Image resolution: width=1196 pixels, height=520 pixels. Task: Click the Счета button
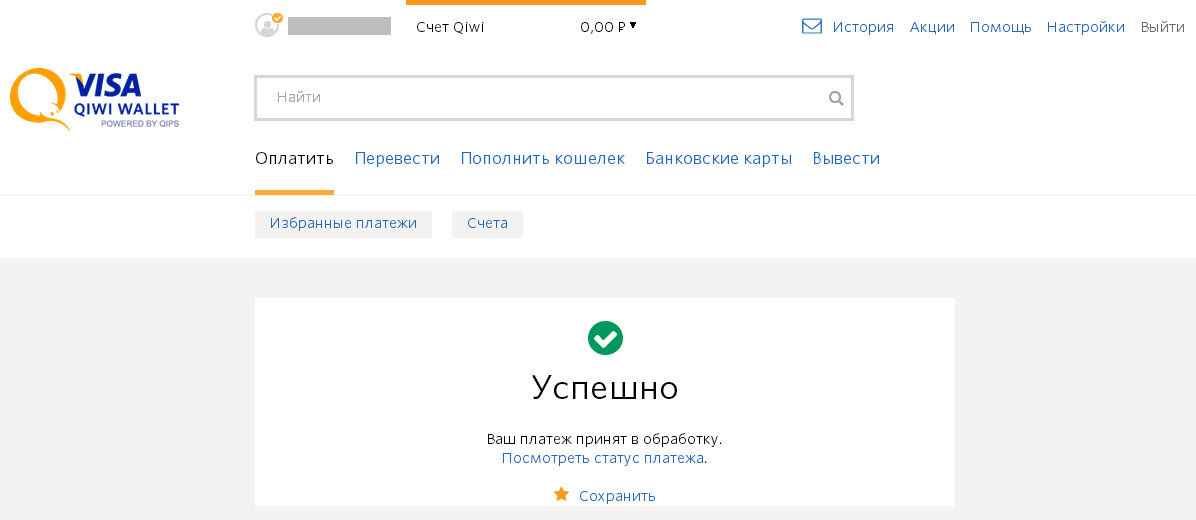point(487,224)
